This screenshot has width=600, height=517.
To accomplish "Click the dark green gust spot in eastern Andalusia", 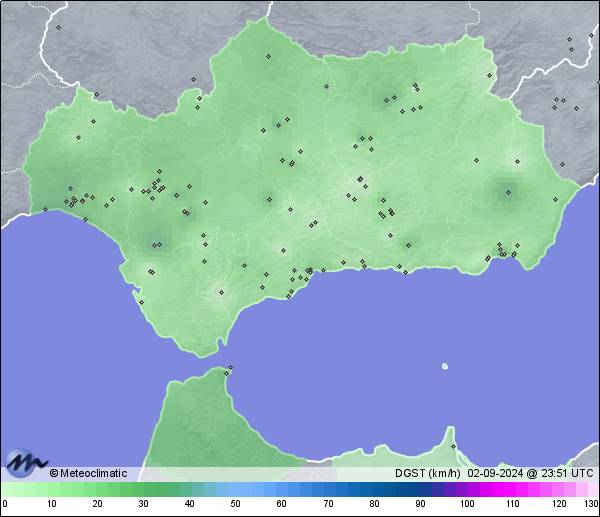I will tap(506, 191).
